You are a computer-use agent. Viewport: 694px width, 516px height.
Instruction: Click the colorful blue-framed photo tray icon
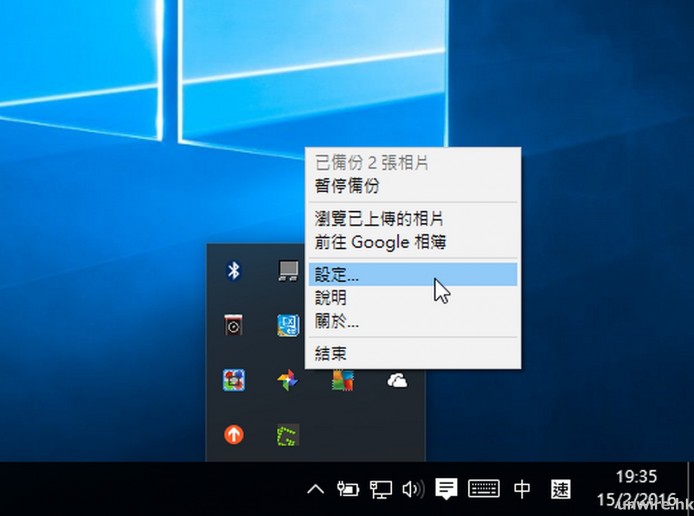point(233,380)
